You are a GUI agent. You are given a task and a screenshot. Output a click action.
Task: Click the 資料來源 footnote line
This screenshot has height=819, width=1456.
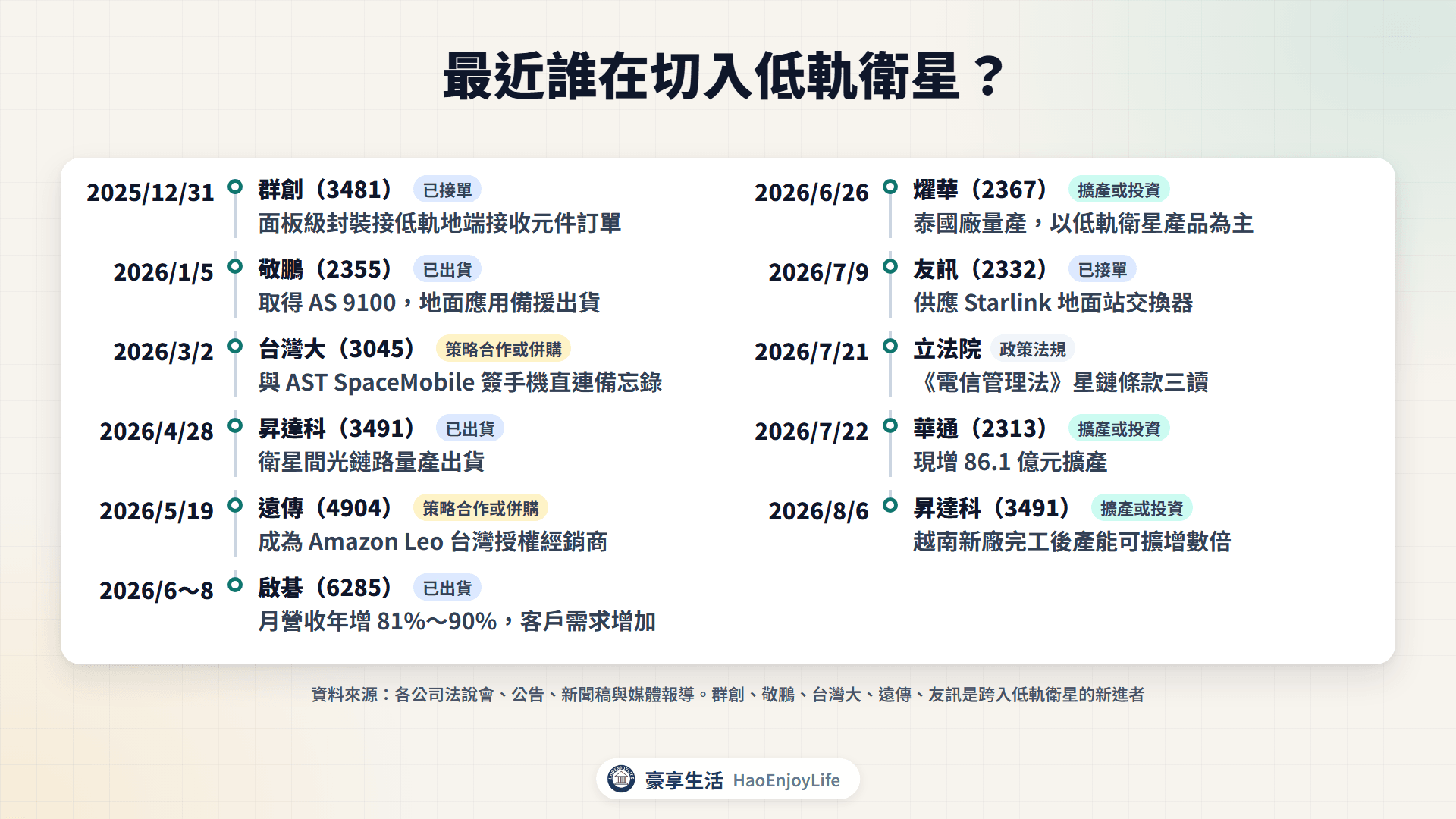[728, 695]
